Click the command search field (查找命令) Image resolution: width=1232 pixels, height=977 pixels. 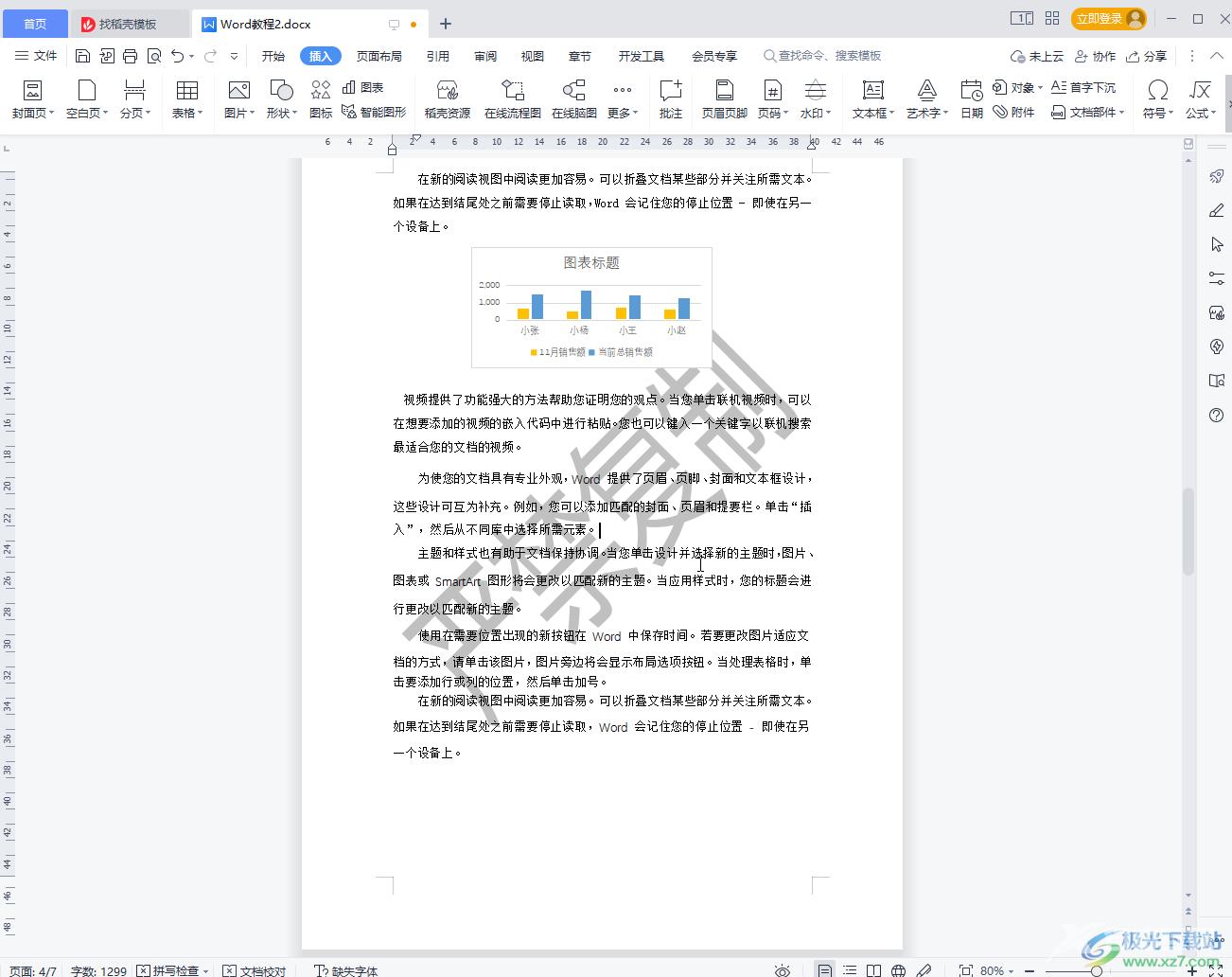822,56
